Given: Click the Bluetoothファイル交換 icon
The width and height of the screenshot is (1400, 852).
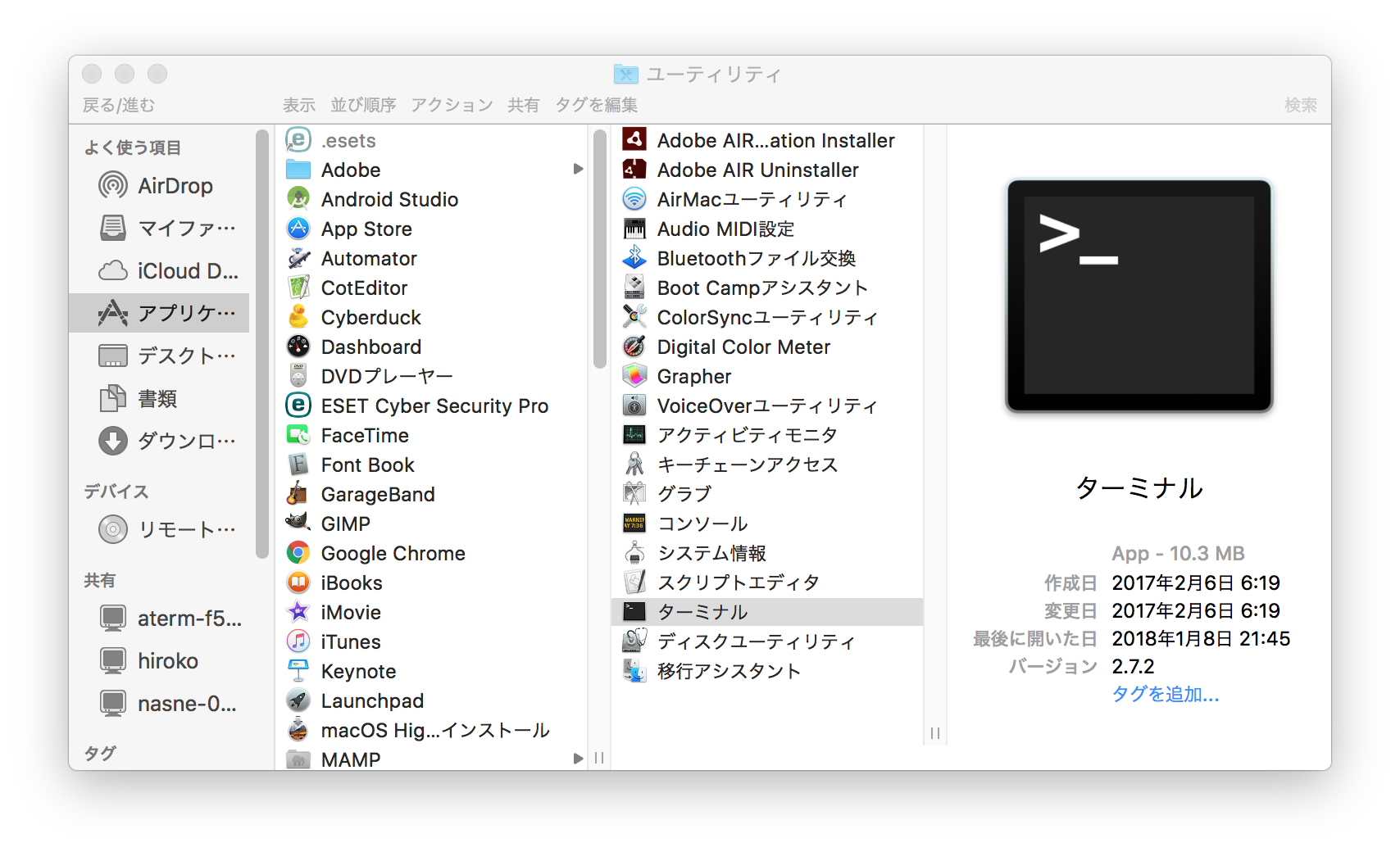Looking at the screenshot, I should tap(634, 258).
